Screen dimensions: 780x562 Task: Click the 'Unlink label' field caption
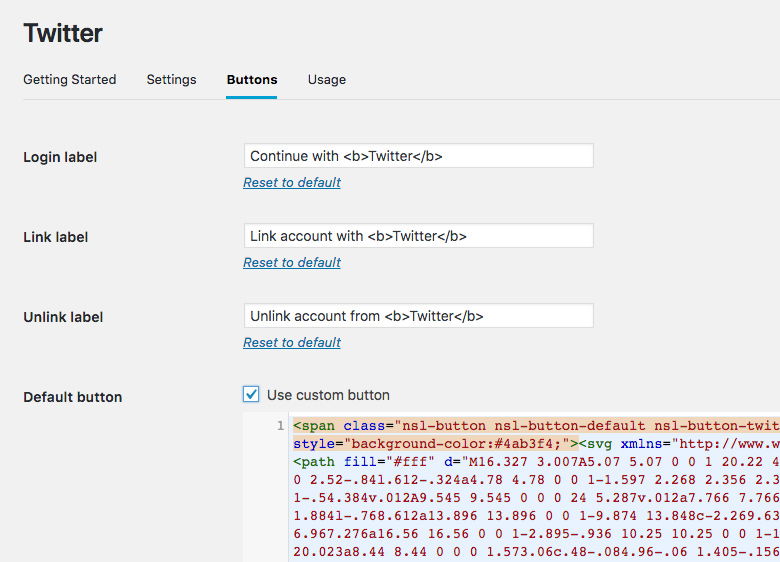click(63, 317)
